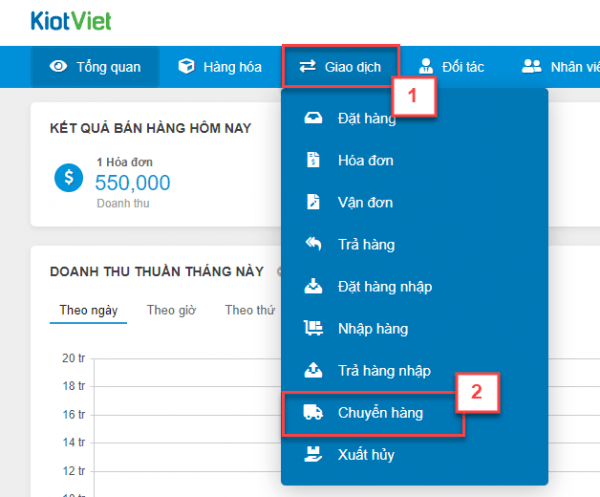Click the Trả hàng nhập upload icon
Viewport: 600px width, 497px height.
click(313, 371)
